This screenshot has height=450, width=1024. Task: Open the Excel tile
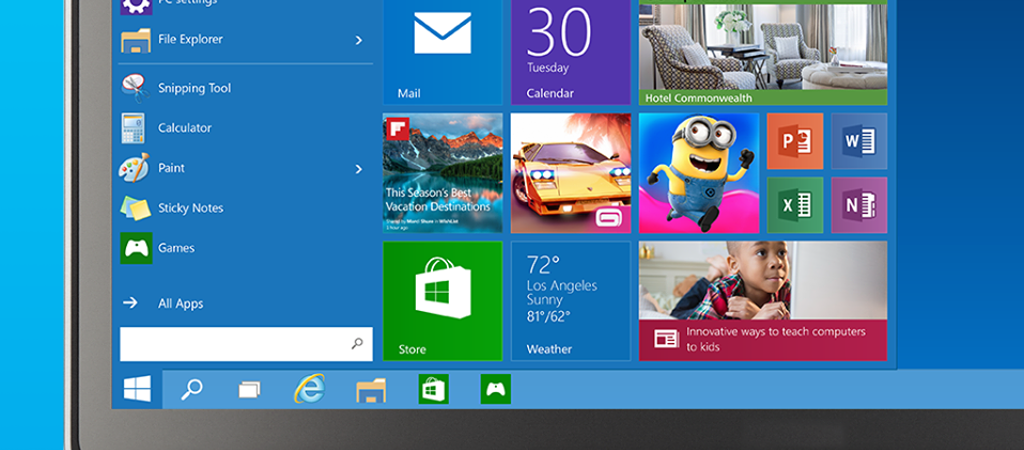pos(795,205)
